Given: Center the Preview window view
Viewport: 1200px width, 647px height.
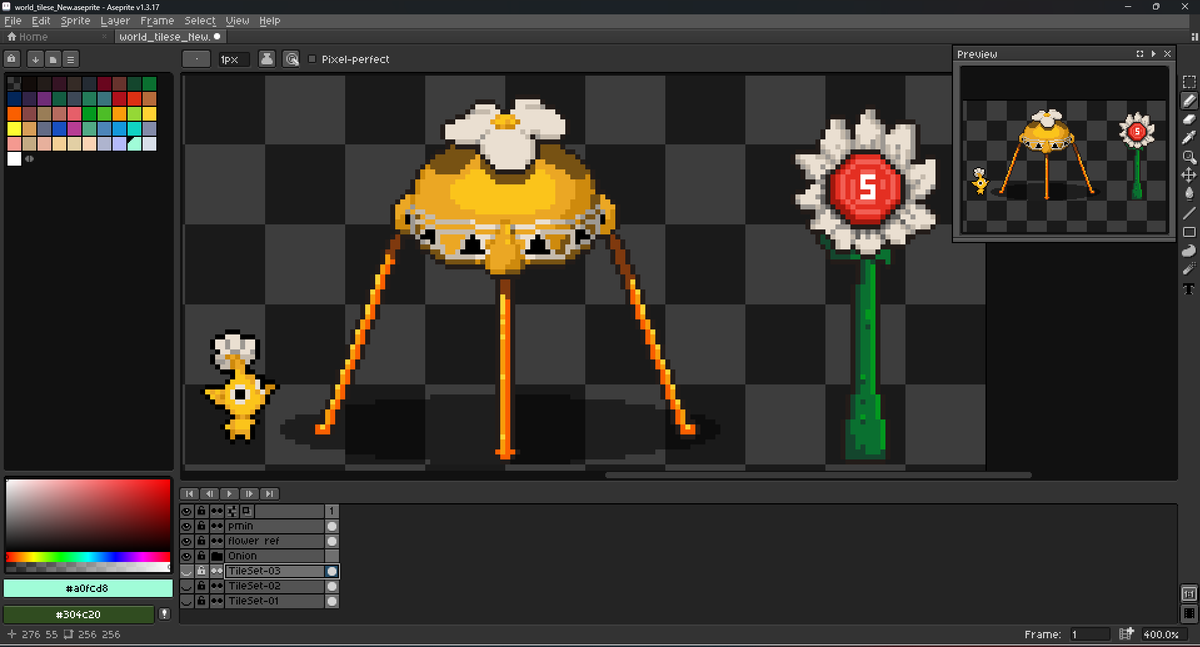Looking at the screenshot, I should pyautogui.click(x=1140, y=54).
